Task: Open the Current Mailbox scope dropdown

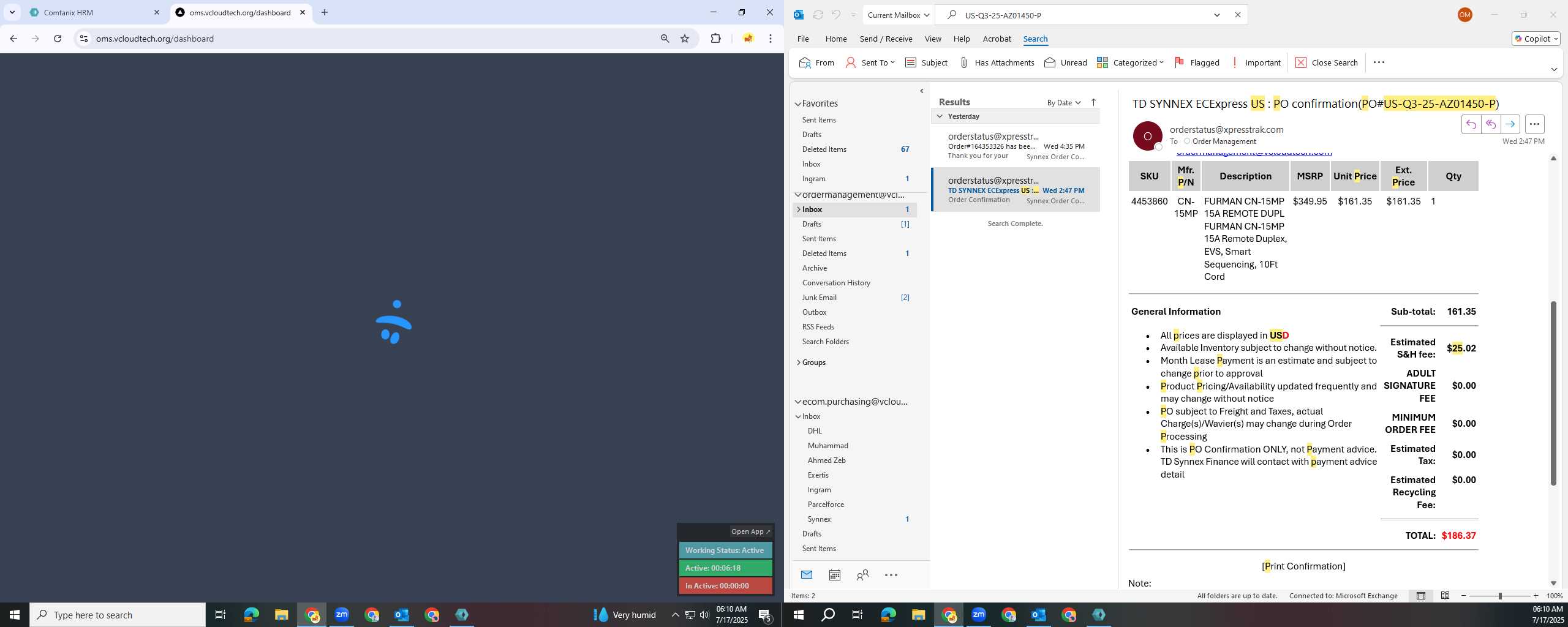Action: click(x=899, y=15)
